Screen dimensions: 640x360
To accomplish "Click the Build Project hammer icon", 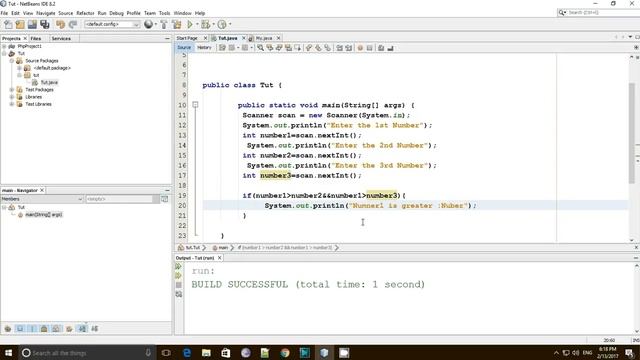I will coord(164,24).
